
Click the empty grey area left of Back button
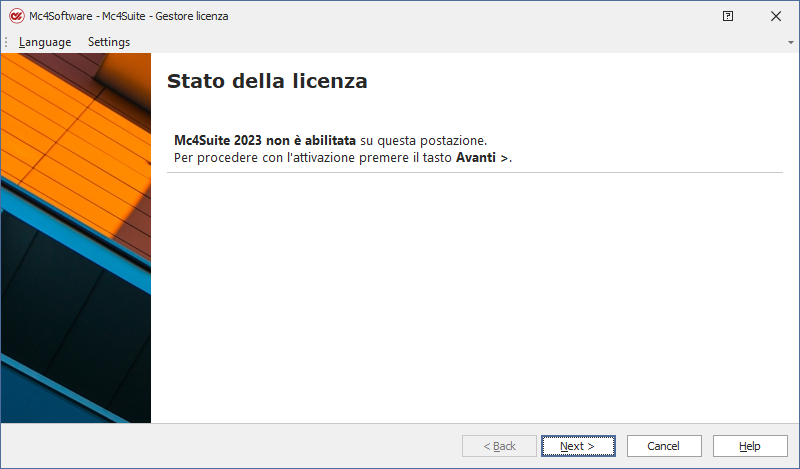point(300,446)
